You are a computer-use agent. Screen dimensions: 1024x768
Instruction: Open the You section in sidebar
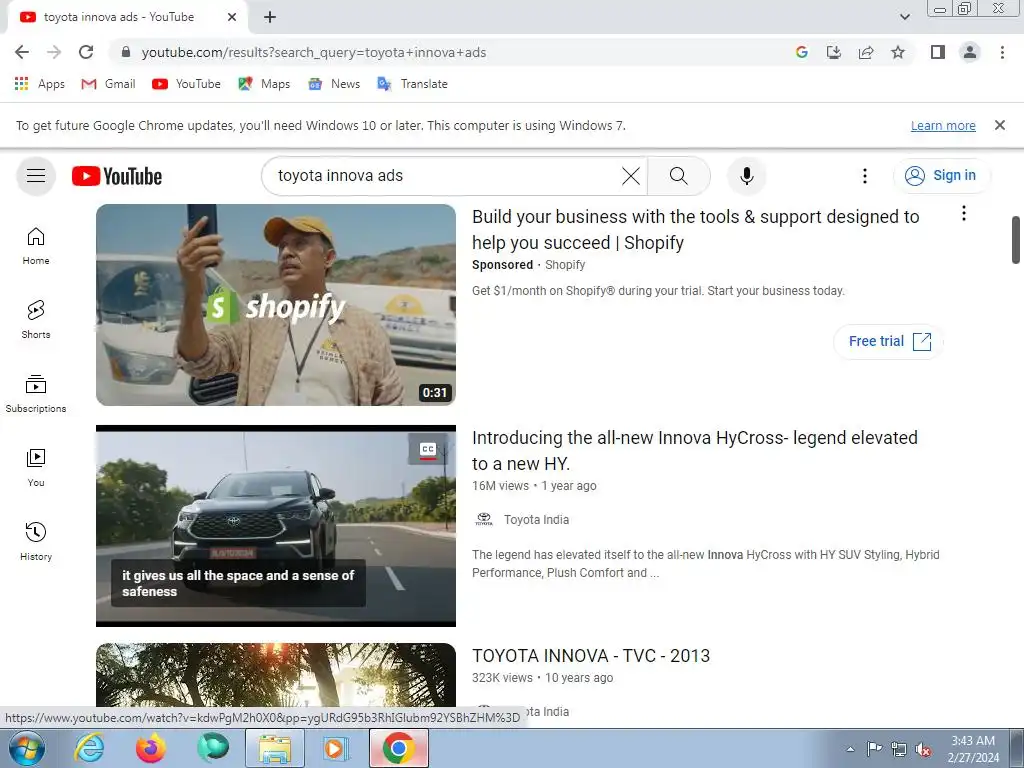36,468
